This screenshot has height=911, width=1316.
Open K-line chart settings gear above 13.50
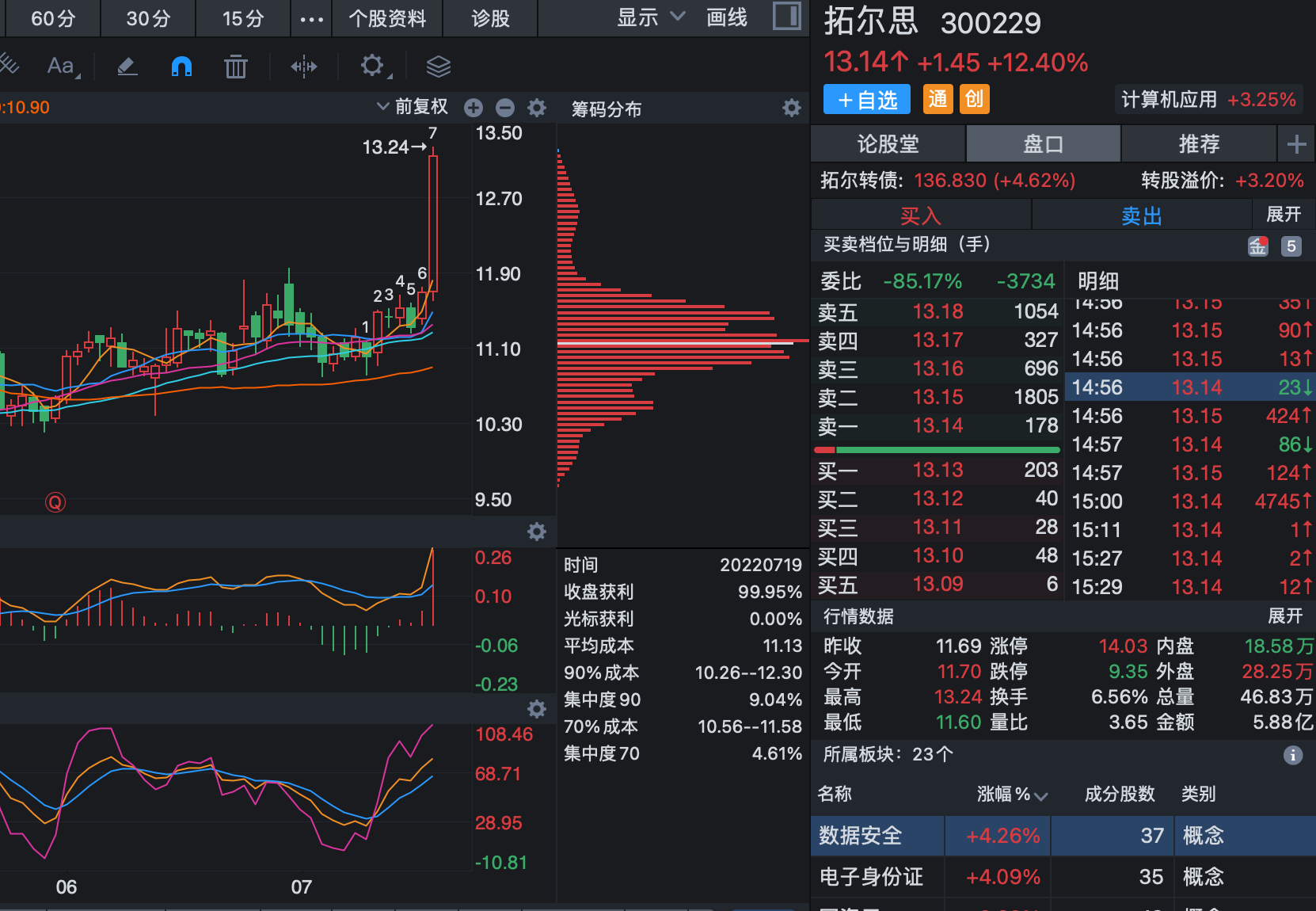pyautogui.click(x=537, y=109)
